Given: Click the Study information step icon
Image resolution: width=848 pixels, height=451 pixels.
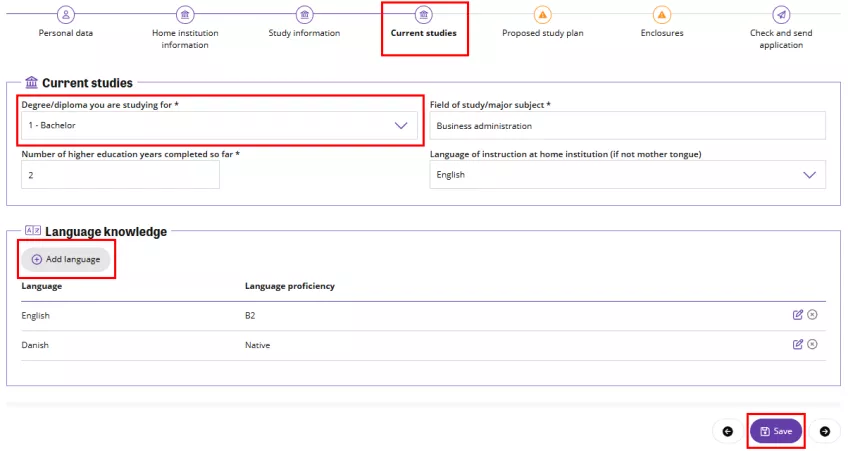Looking at the screenshot, I should tap(304, 14).
